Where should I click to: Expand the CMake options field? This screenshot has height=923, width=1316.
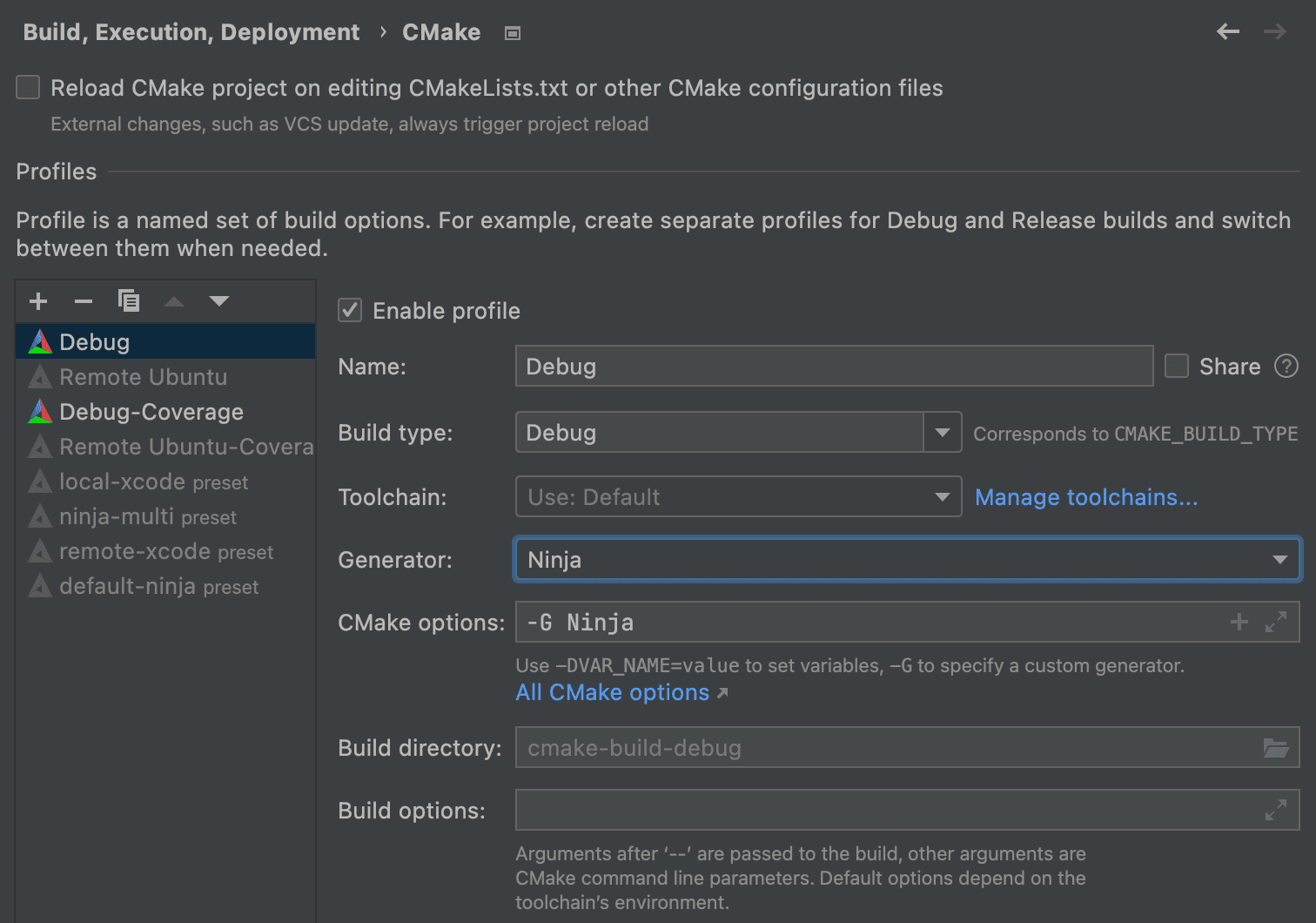pos(1276,622)
